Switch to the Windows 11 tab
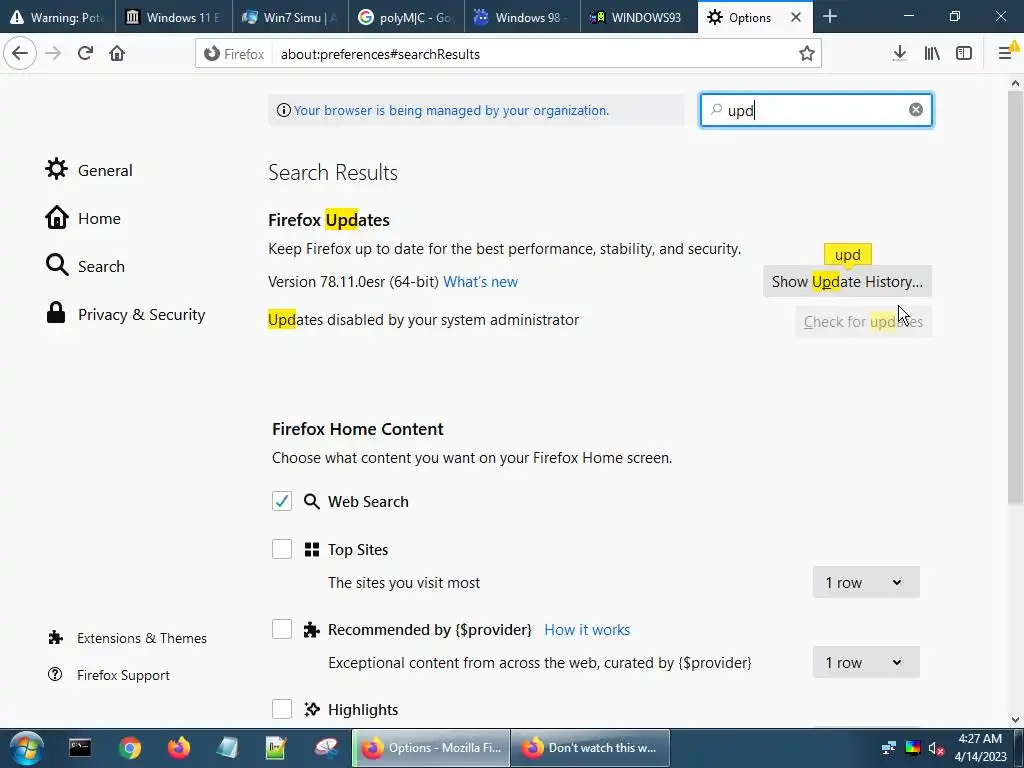1024x768 pixels. [x=174, y=18]
